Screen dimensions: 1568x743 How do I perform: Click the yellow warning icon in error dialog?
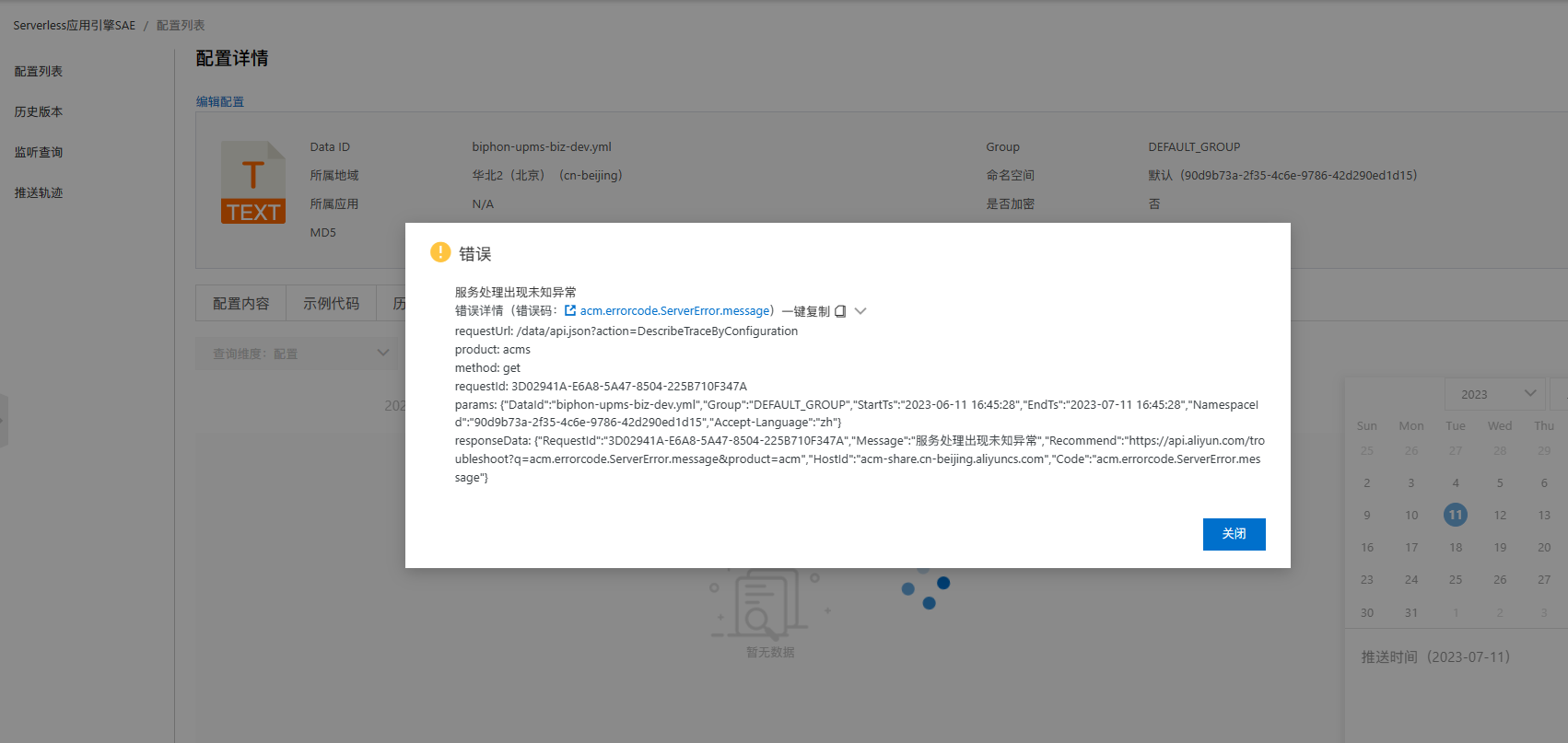[x=440, y=252]
